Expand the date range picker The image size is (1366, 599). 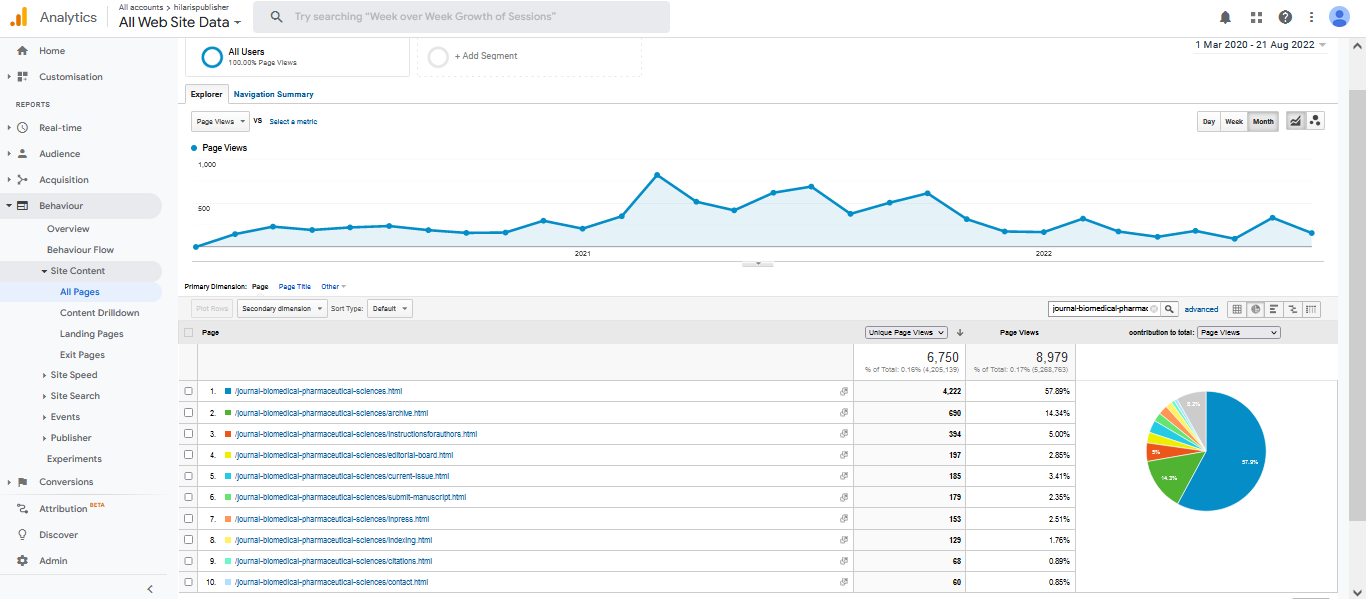1260,45
